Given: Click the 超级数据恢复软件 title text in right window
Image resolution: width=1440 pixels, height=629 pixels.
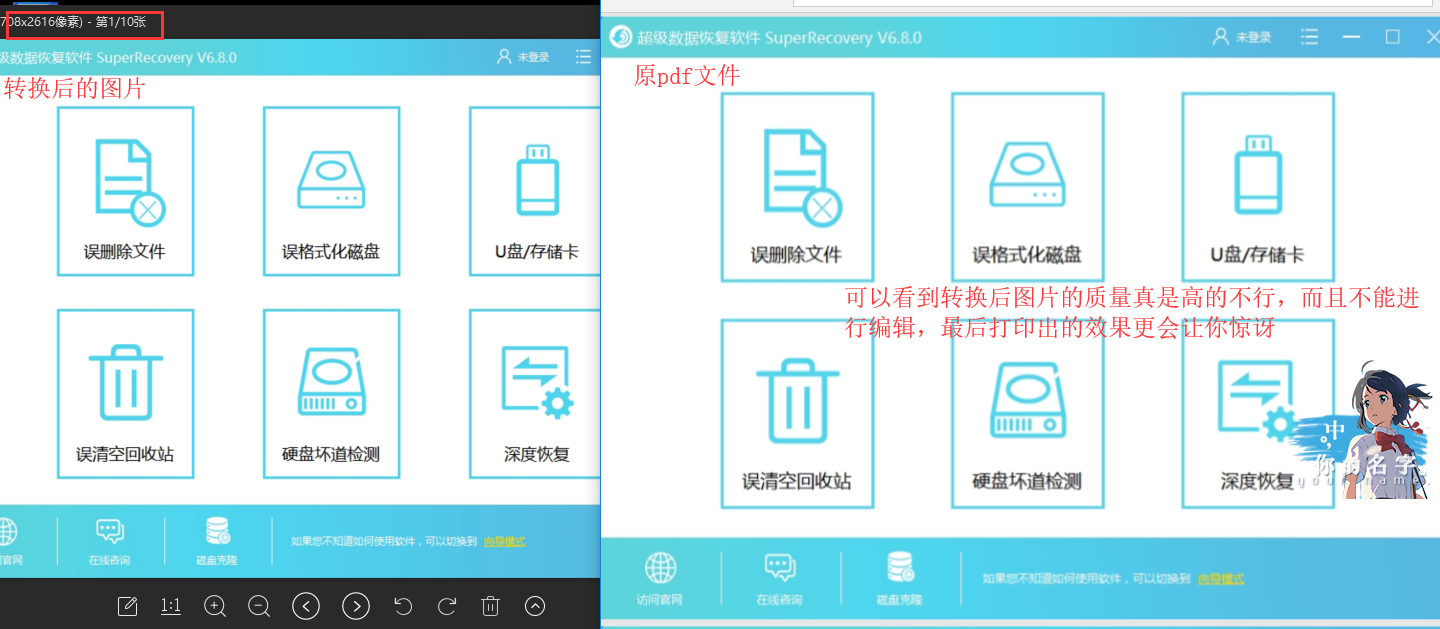Looking at the screenshot, I should pyautogui.click(x=701, y=38).
